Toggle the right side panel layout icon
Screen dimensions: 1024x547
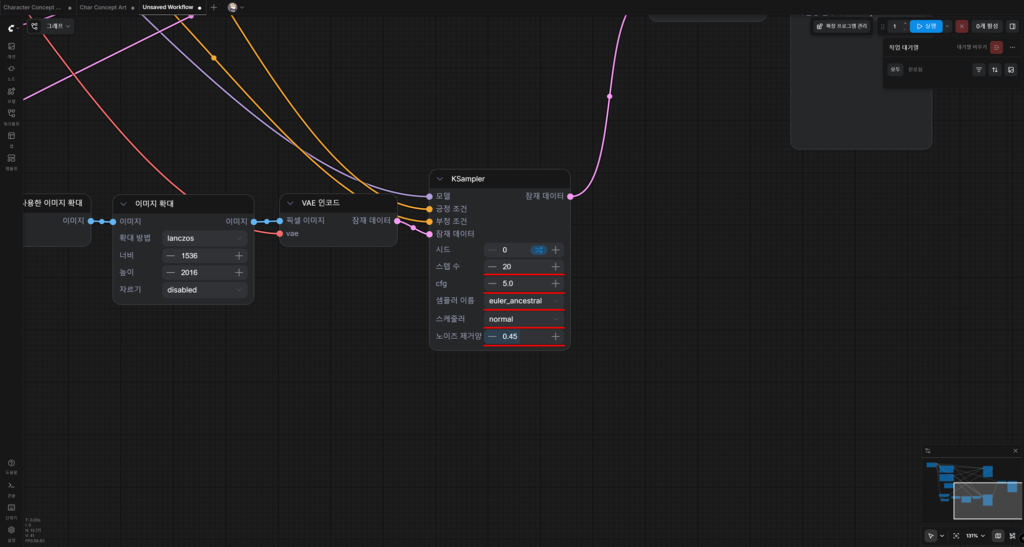pos(1012,26)
